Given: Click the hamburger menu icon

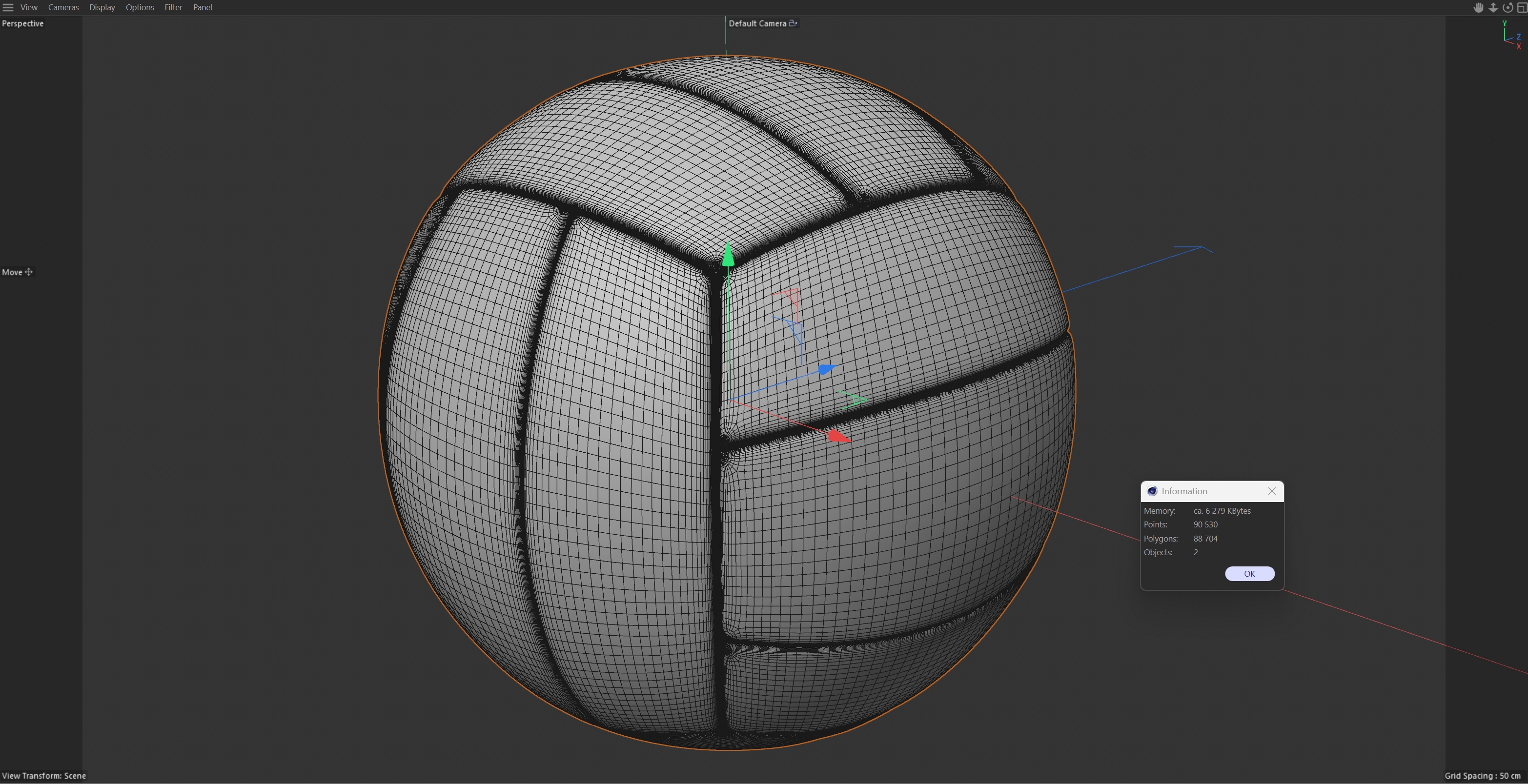Looking at the screenshot, I should (8, 8).
